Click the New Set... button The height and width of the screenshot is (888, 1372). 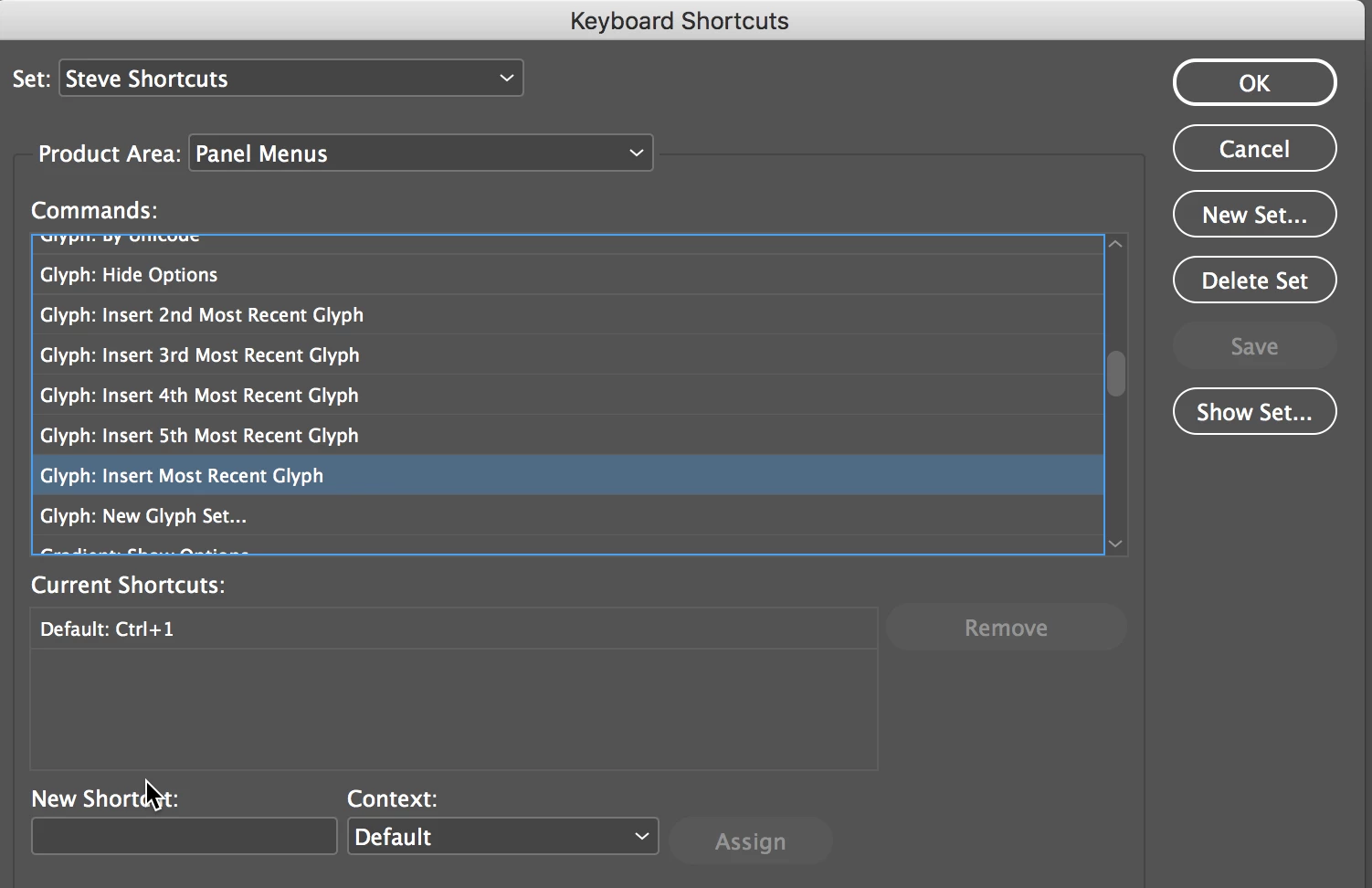pos(1254,215)
